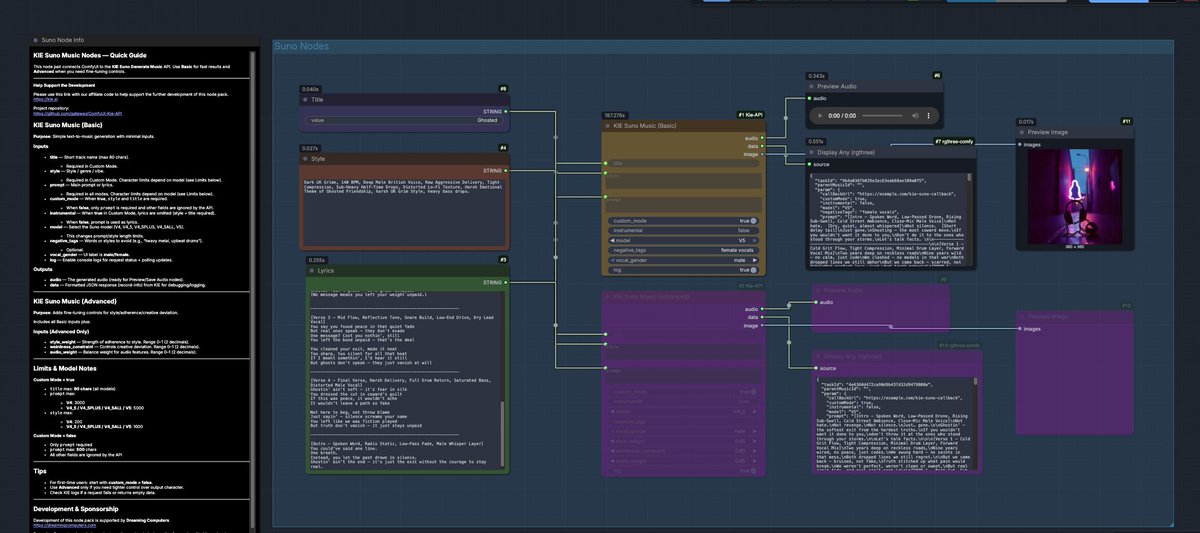Open the kie.ai affiliate link
Viewport: 1200px width, 533px height.
(44, 101)
